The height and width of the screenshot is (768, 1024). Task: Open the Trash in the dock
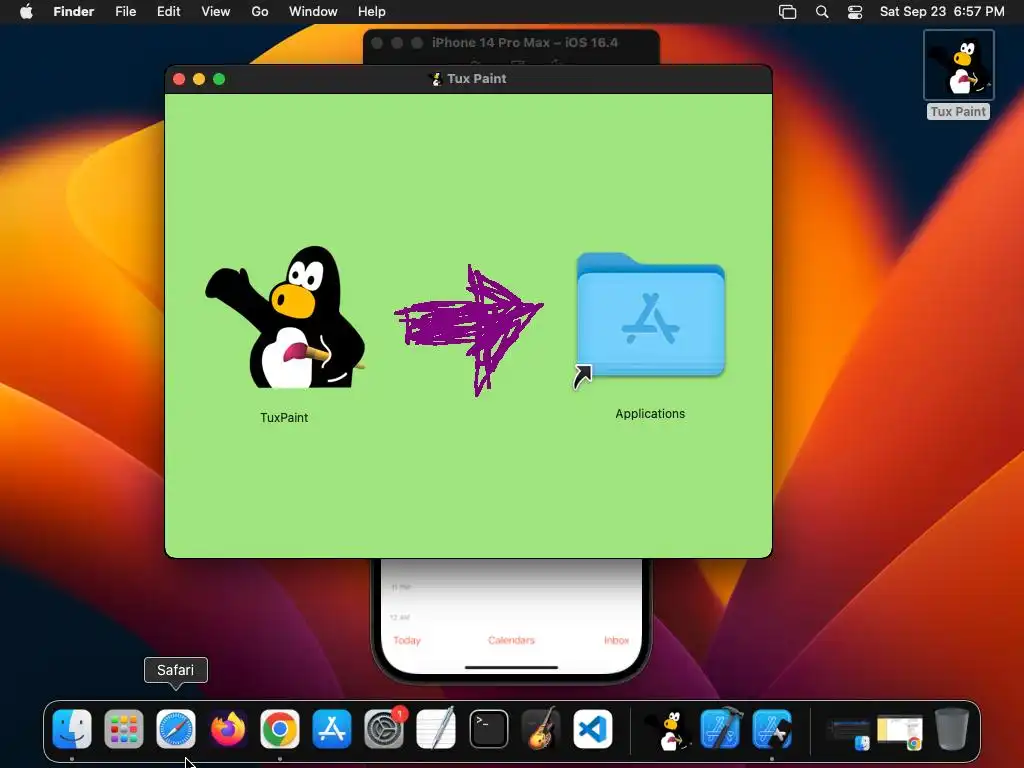pos(952,729)
